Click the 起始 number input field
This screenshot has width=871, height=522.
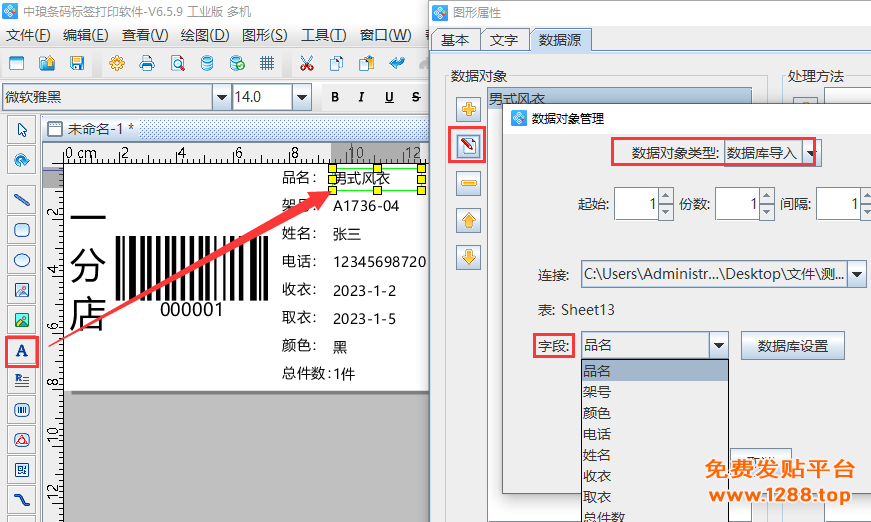point(637,204)
